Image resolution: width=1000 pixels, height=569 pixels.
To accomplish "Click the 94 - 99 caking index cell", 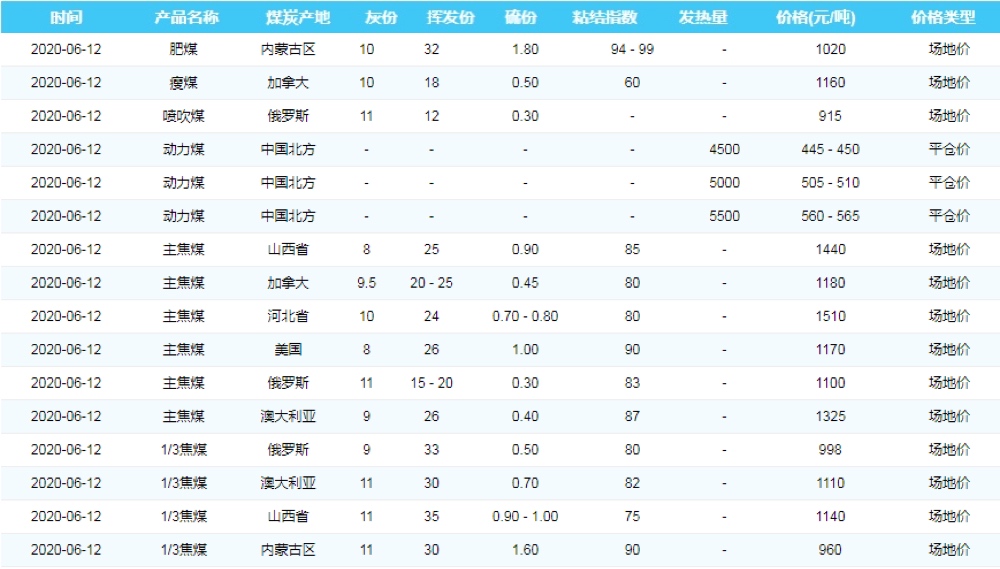I will pyautogui.click(x=632, y=49).
